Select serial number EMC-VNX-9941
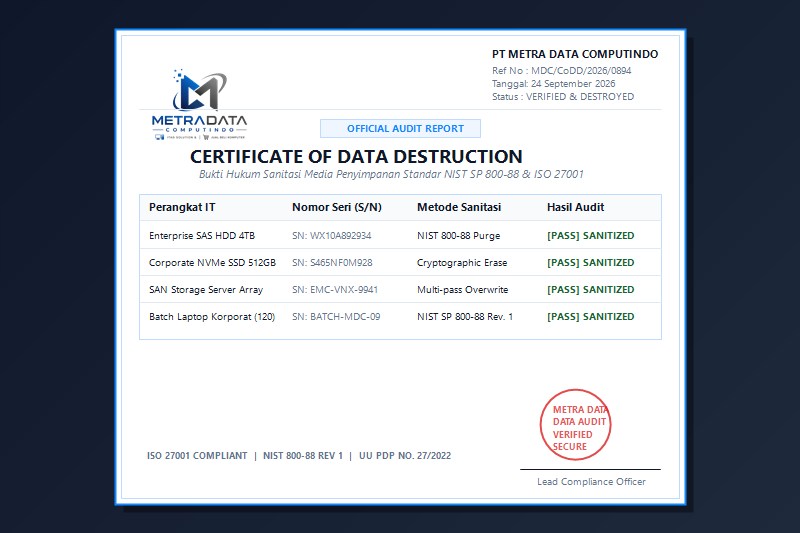 (x=344, y=290)
